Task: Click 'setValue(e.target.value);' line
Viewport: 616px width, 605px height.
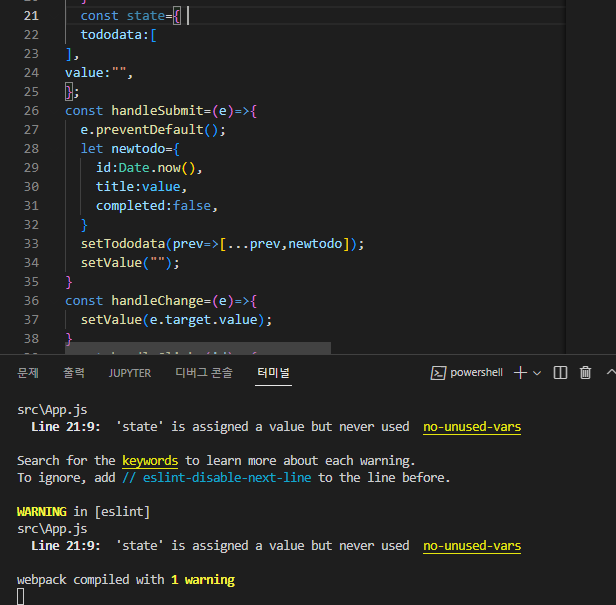Action: tap(176, 320)
